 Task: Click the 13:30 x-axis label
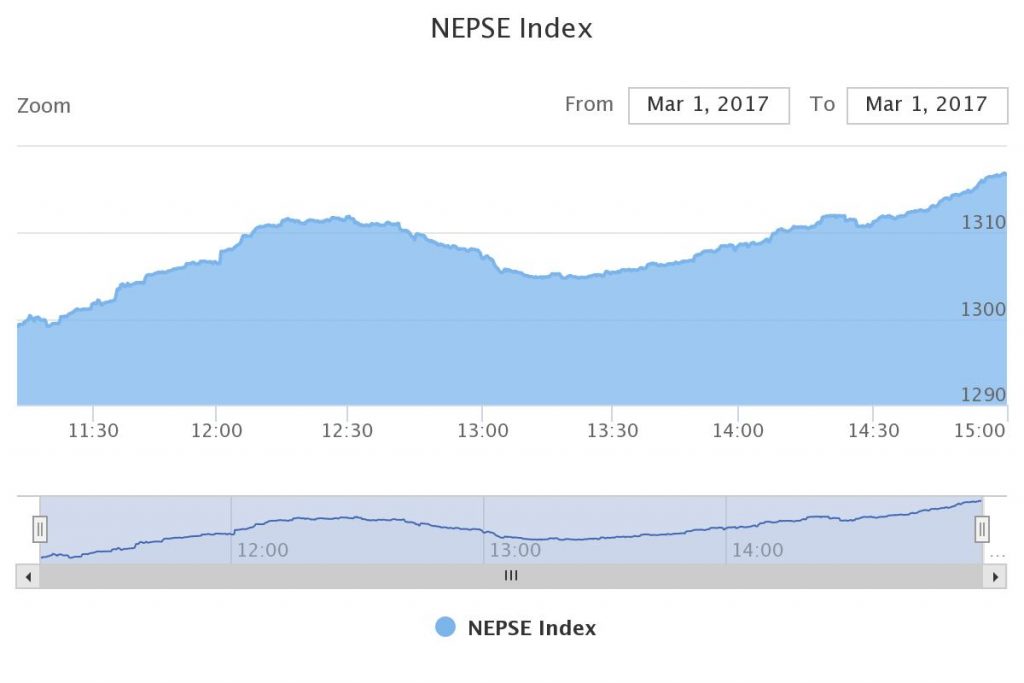[x=612, y=431]
